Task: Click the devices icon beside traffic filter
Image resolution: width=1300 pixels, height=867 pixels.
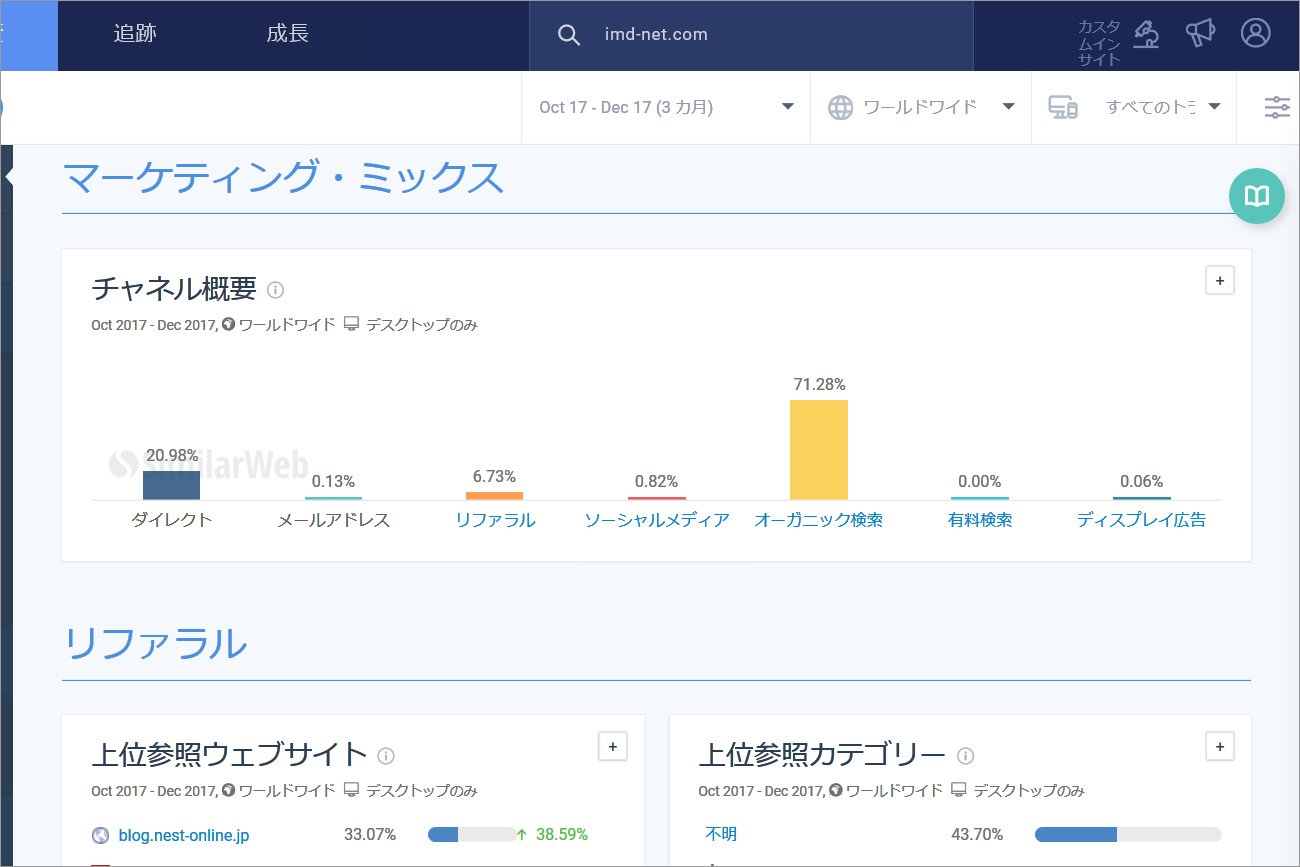Action: [1063, 107]
